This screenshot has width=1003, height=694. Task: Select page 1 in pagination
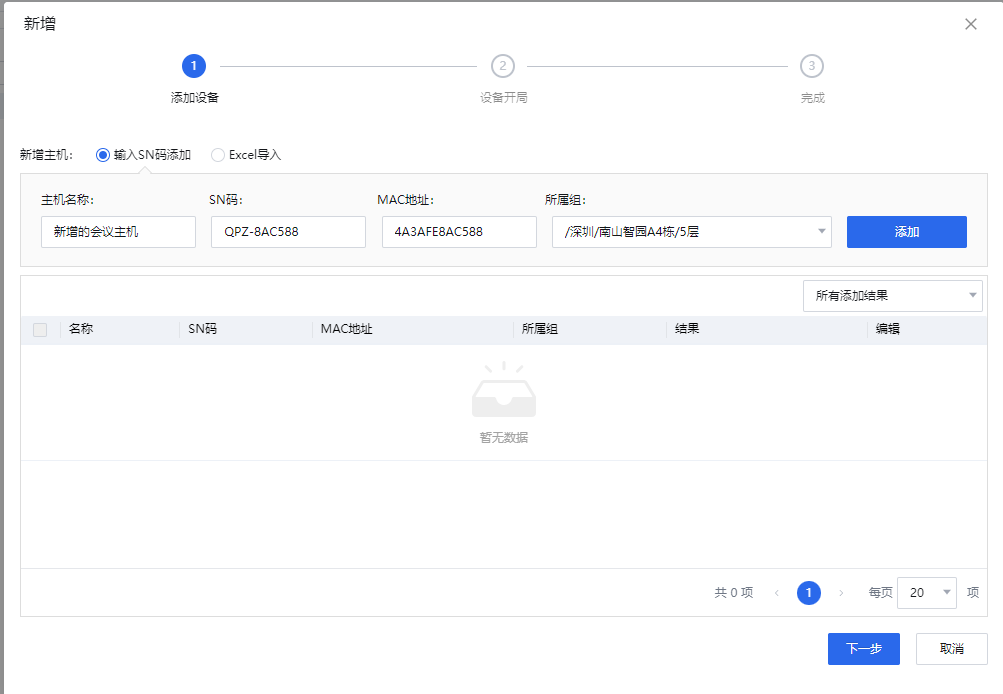tap(808, 593)
